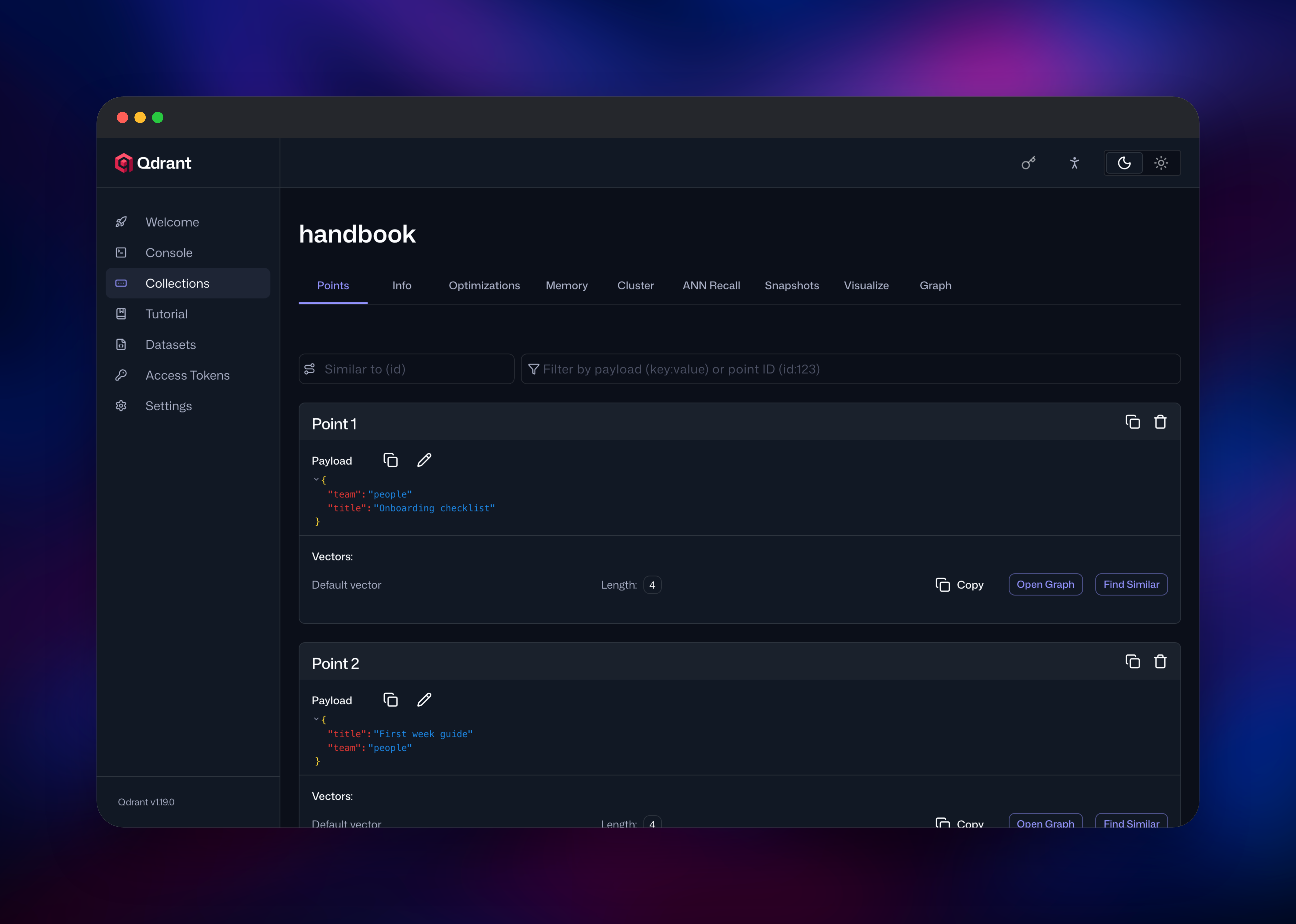
Task: Switch to dark theme moon toggle
Action: pyautogui.click(x=1124, y=163)
